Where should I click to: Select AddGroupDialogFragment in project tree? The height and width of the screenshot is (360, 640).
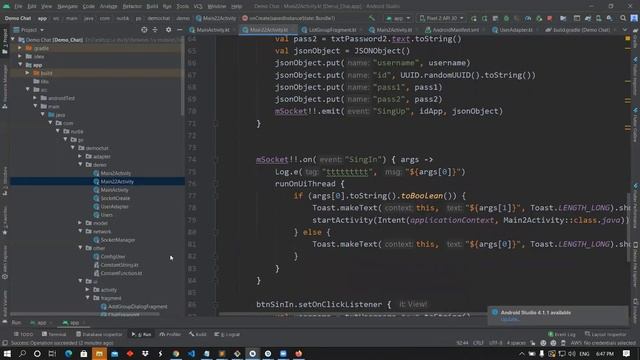click(x=138, y=306)
